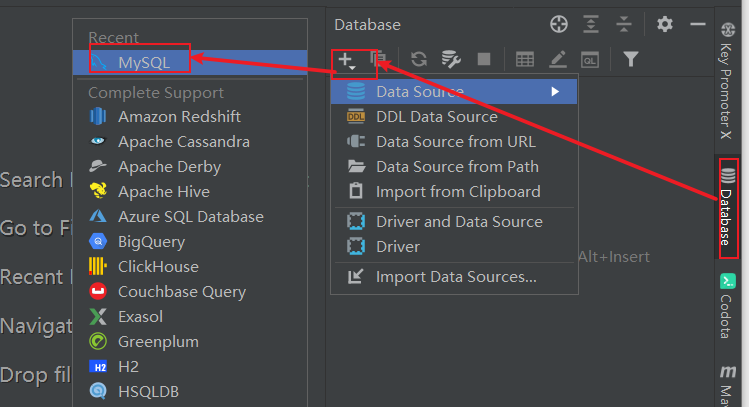Open the table editor grid icon

pyautogui.click(x=524, y=59)
